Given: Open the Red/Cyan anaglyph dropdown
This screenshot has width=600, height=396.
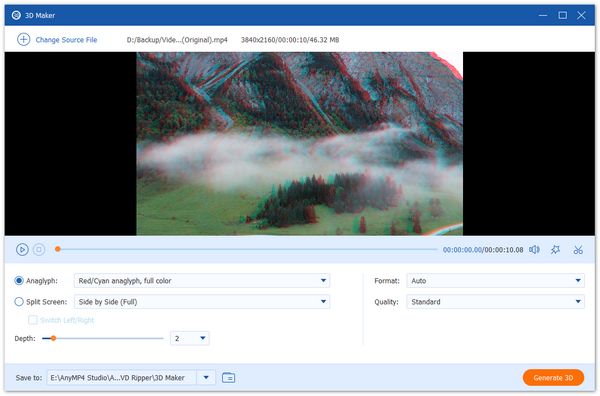Looking at the screenshot, I should pyautogui.click(x=202, y=281).
